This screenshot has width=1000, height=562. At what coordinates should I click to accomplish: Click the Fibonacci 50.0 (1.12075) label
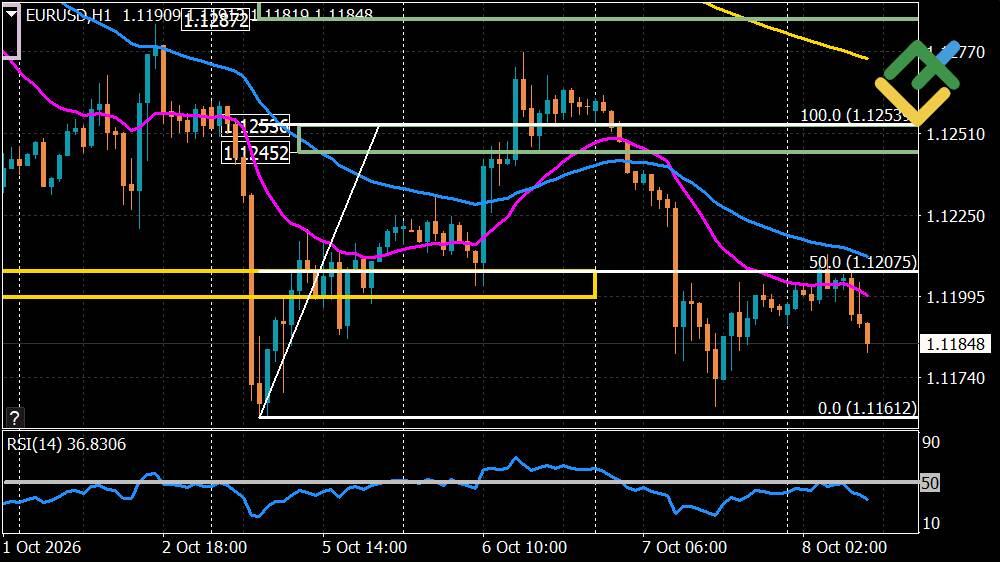pyautogui.click(x=863, y=262)
